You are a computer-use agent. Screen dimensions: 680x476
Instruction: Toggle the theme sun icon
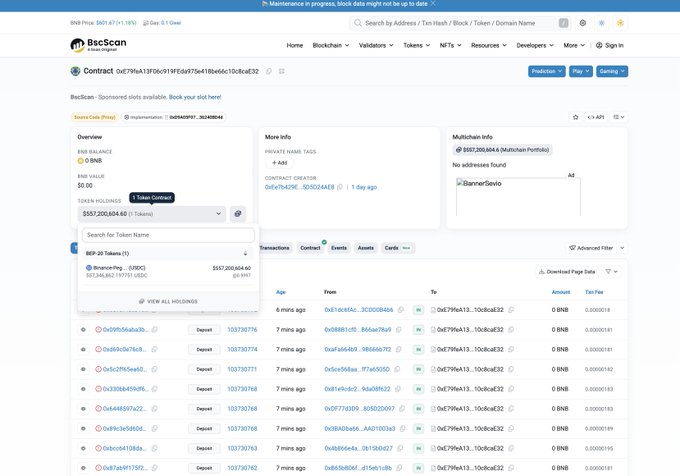point(602,23)
